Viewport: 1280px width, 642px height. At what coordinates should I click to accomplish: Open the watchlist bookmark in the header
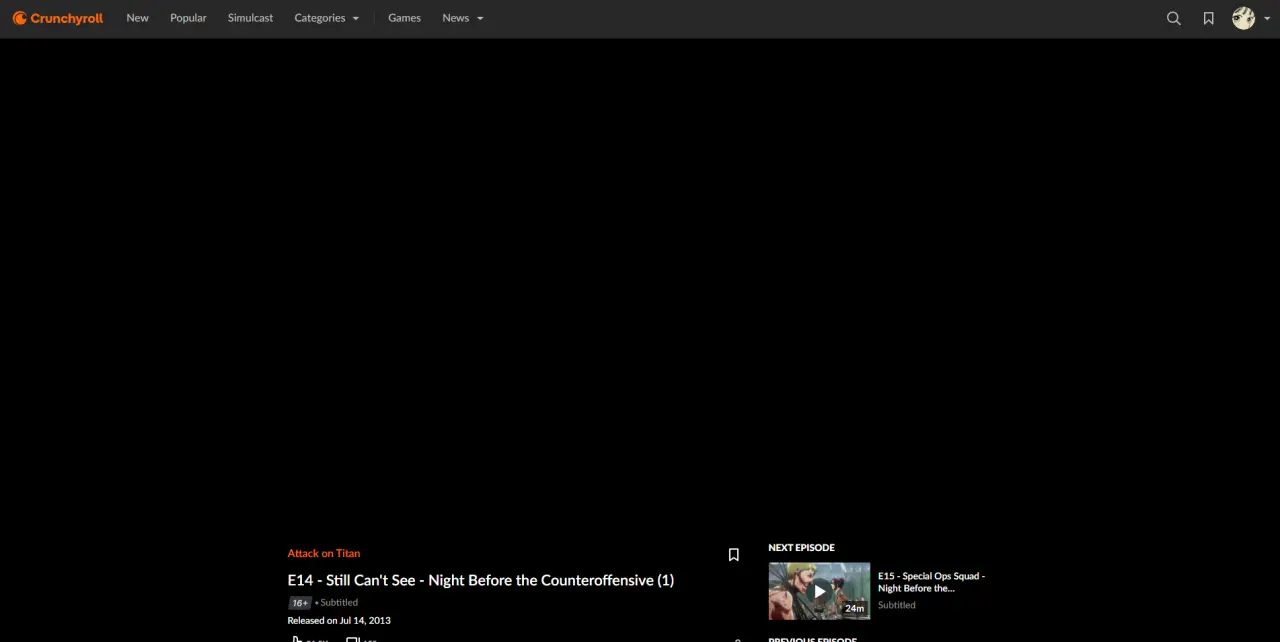pyautogui.click(x=1208, y=18)
